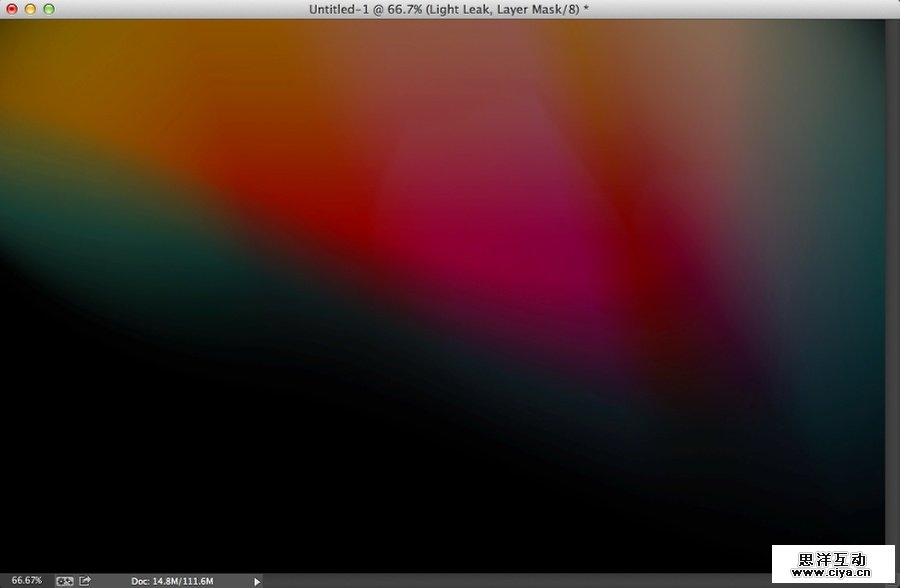Click the share/export arrow icon in status bar
Screen dimensions: 900x588
(85, 580)
